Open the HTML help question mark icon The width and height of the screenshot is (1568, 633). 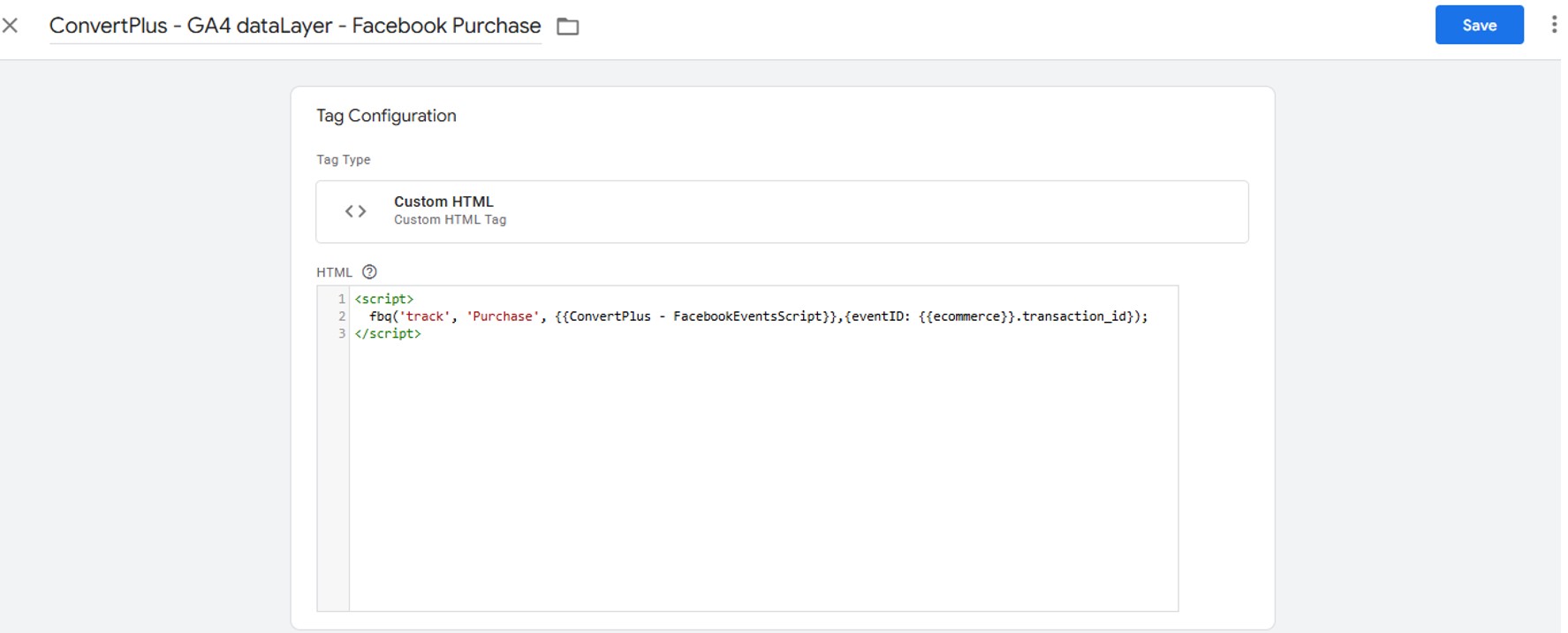[x=369, y=272]
